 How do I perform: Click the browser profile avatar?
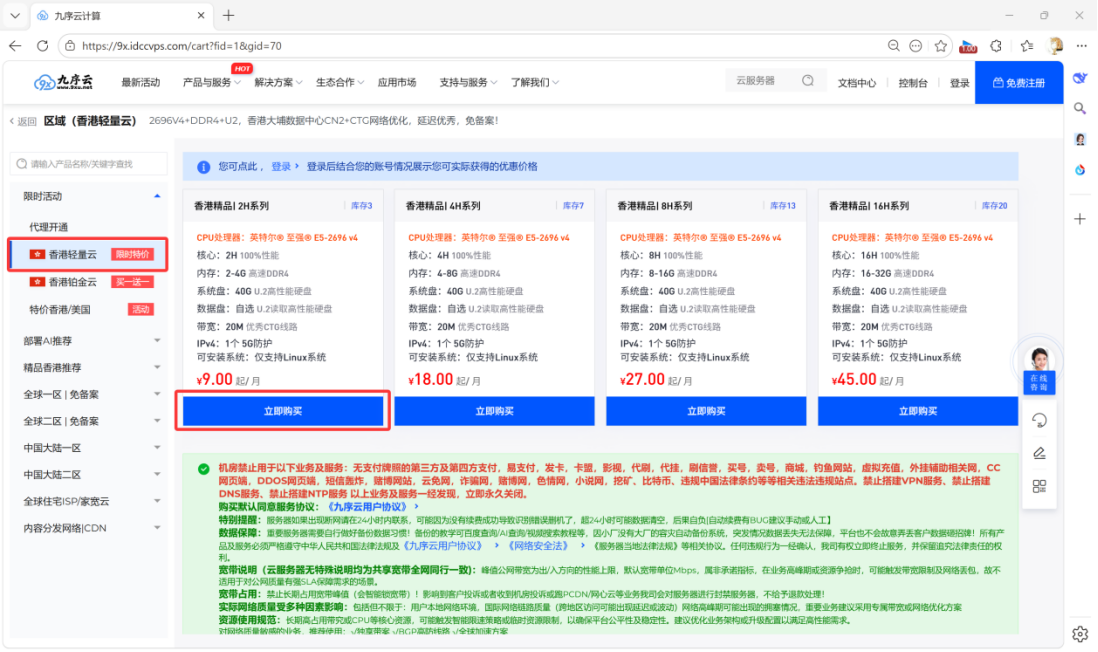[1055, 46]
